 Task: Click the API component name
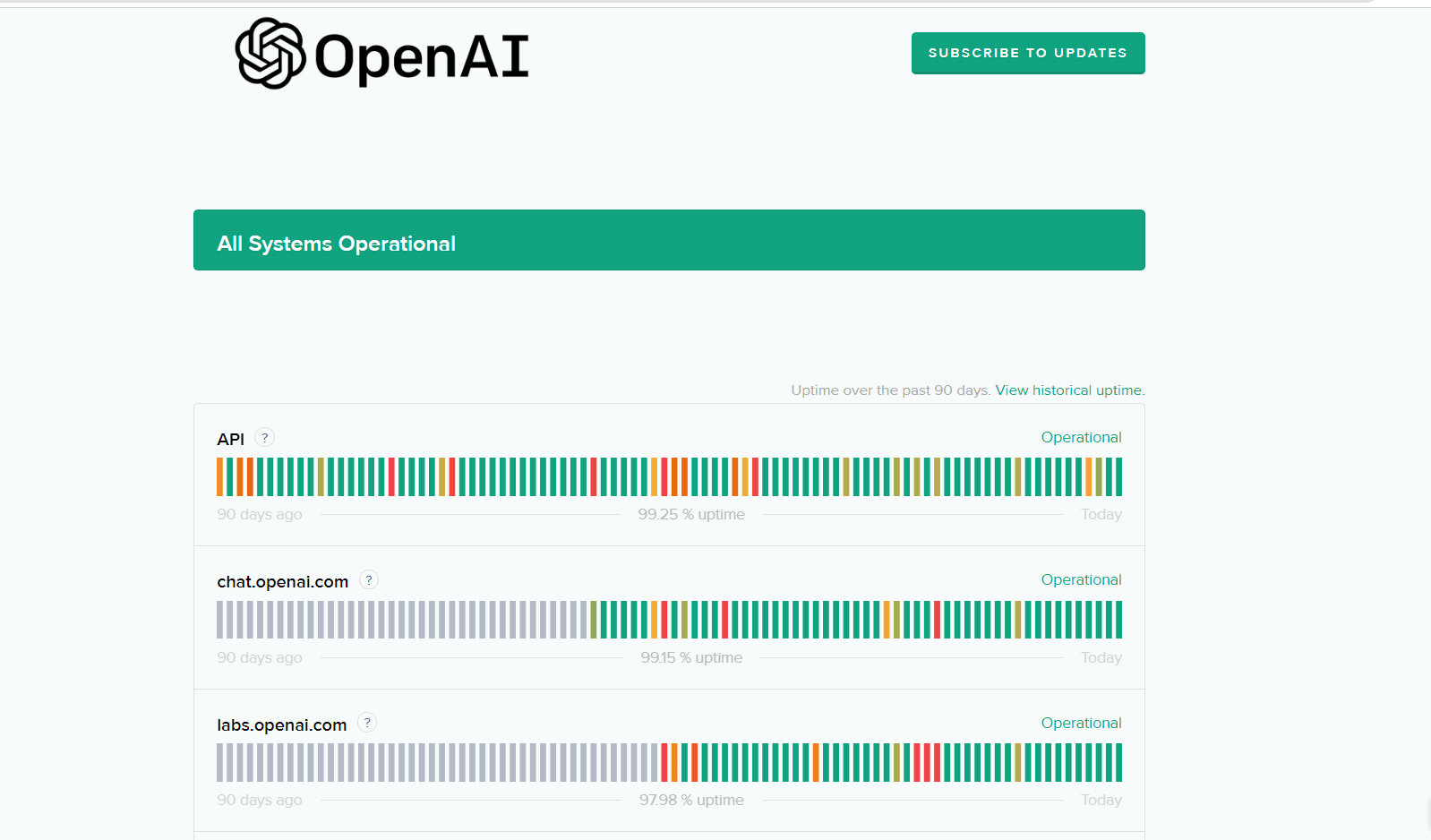pyautogui.click(x=230, y=439)
